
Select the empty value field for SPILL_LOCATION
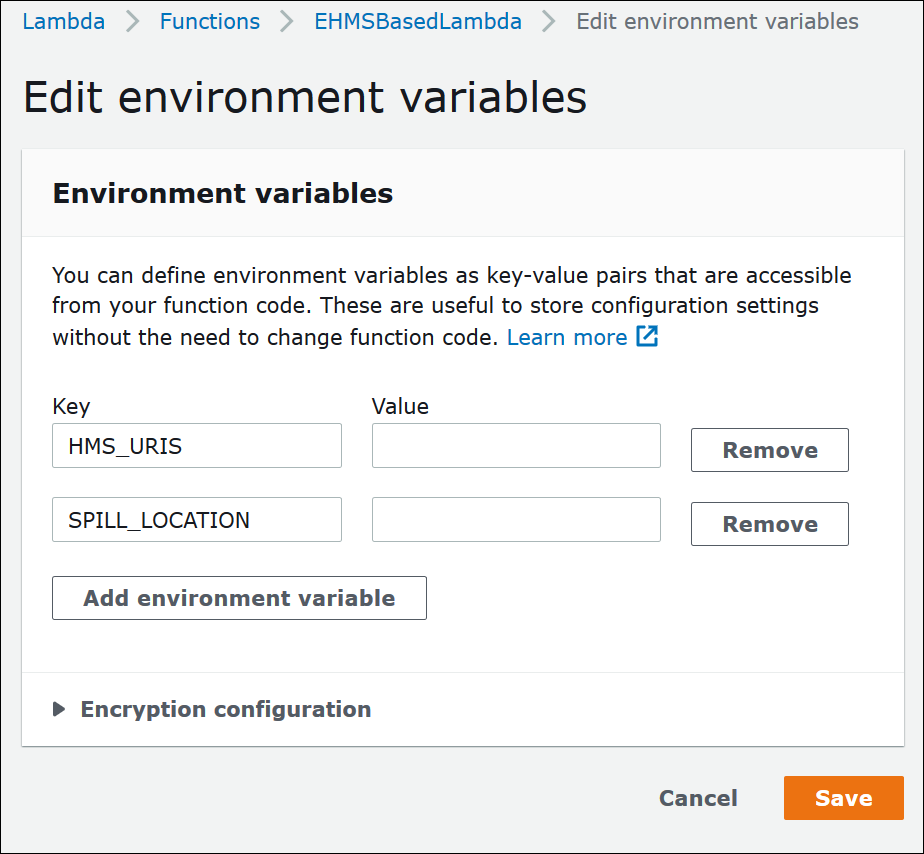(515, 519)
